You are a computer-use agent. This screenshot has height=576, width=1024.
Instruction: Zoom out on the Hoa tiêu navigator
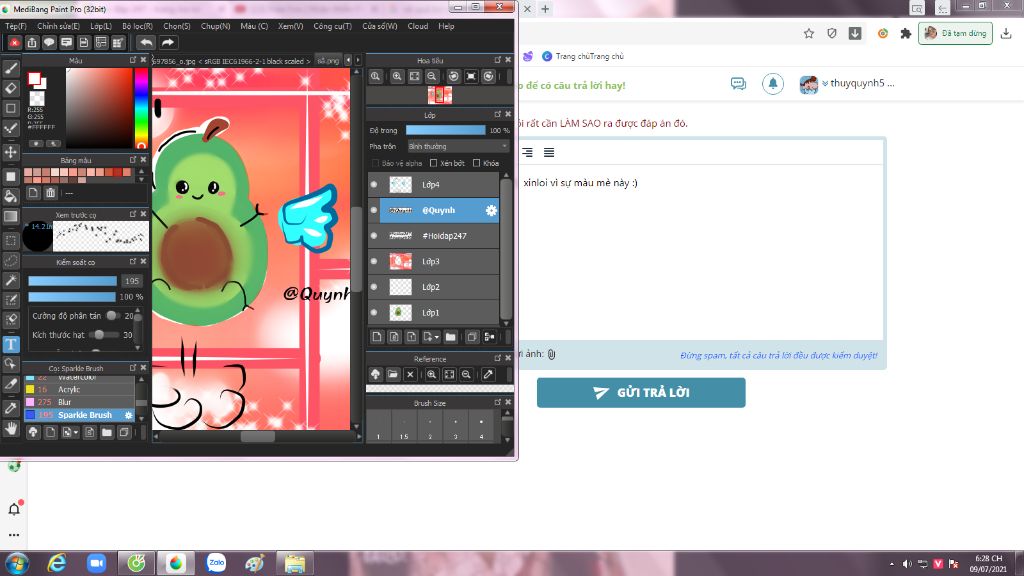coord(432,76)
